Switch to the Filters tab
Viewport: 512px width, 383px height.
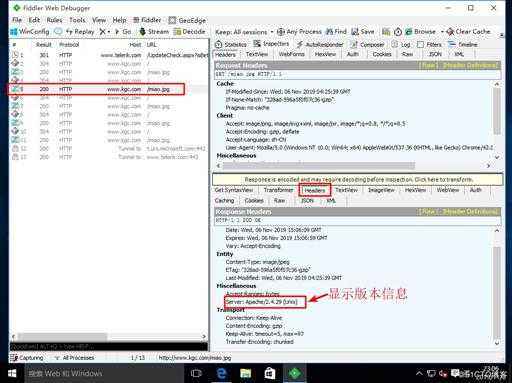pyautogui.click(x=429, y=44)
